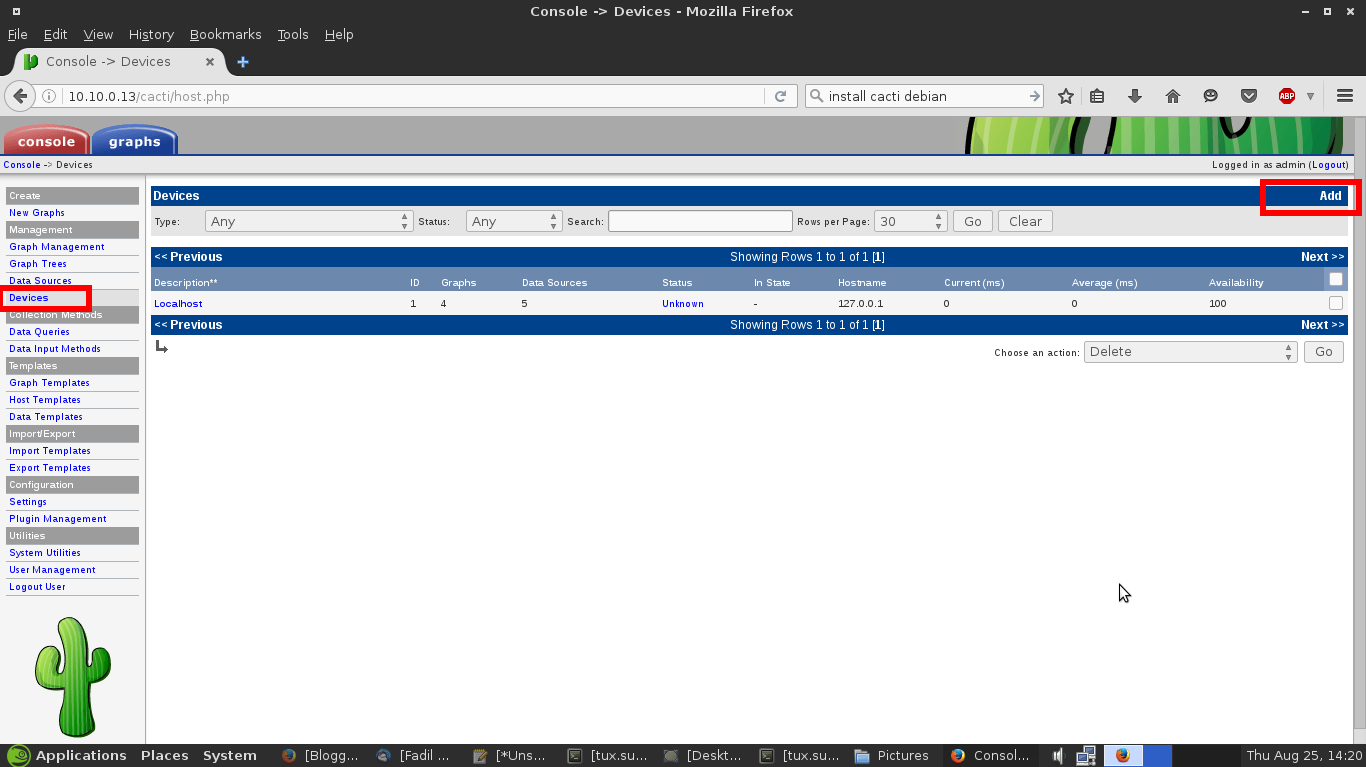
Task: Click the volume speaker tray icon
Action: point(1057,756)
